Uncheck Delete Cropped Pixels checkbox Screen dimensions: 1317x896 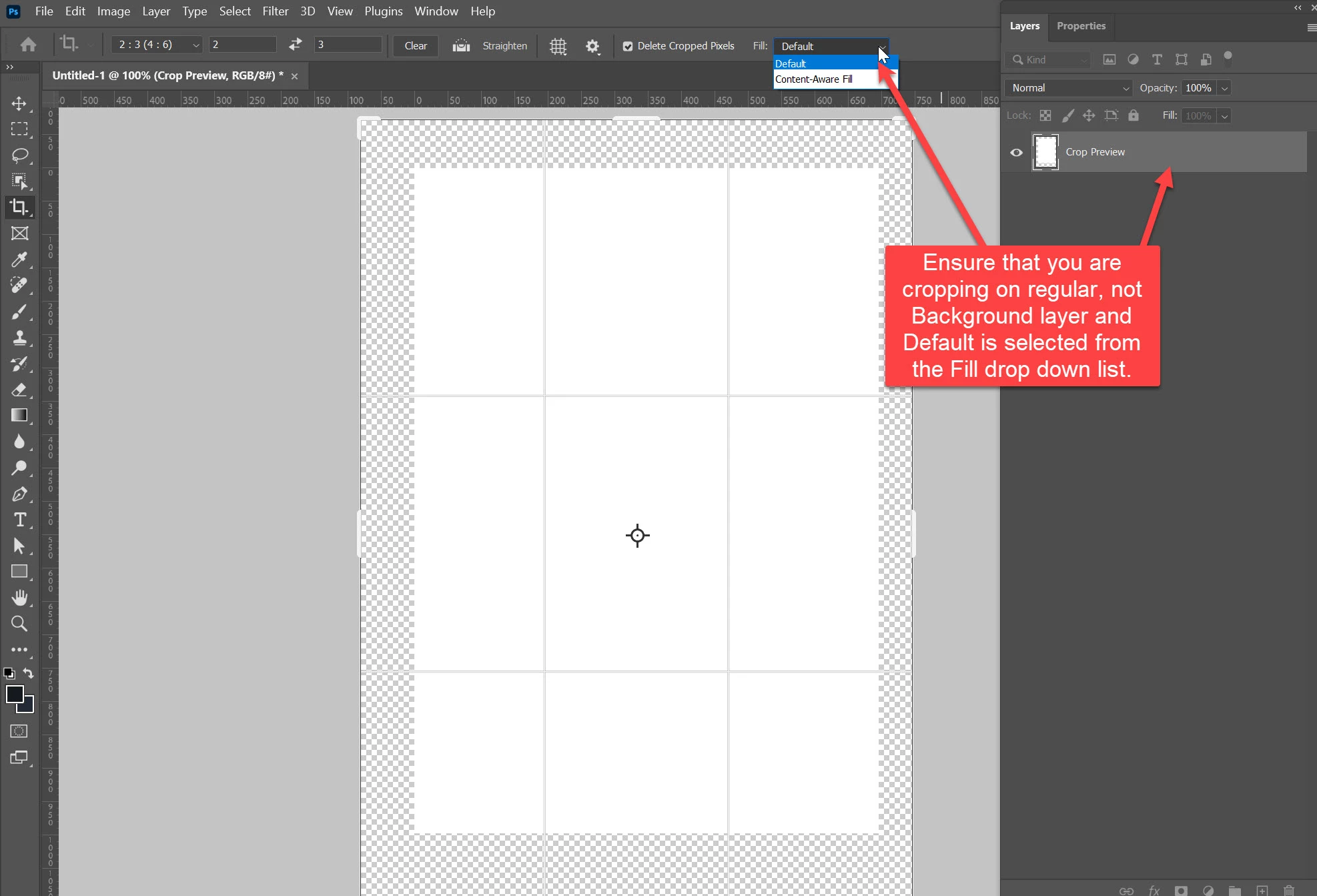(628, 46)
